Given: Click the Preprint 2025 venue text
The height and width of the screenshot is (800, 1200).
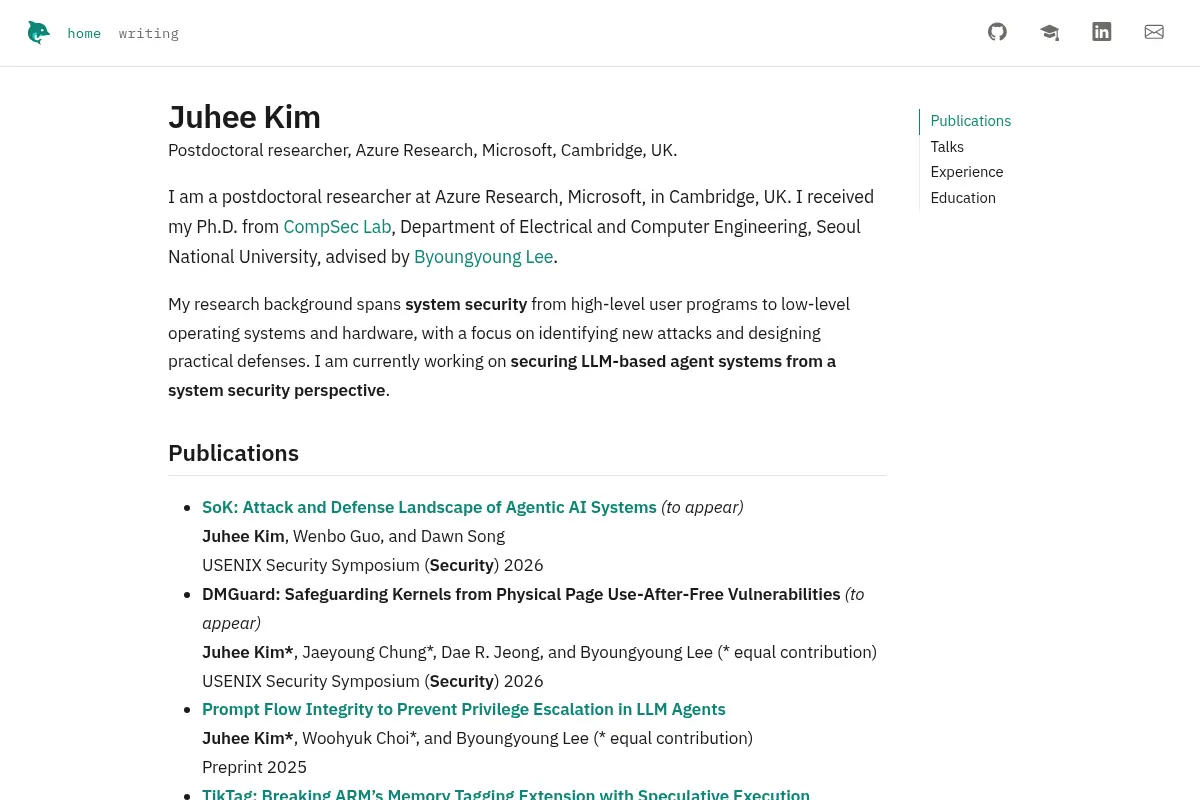Looking at the screenshot, I should click(x=254, y=767).
